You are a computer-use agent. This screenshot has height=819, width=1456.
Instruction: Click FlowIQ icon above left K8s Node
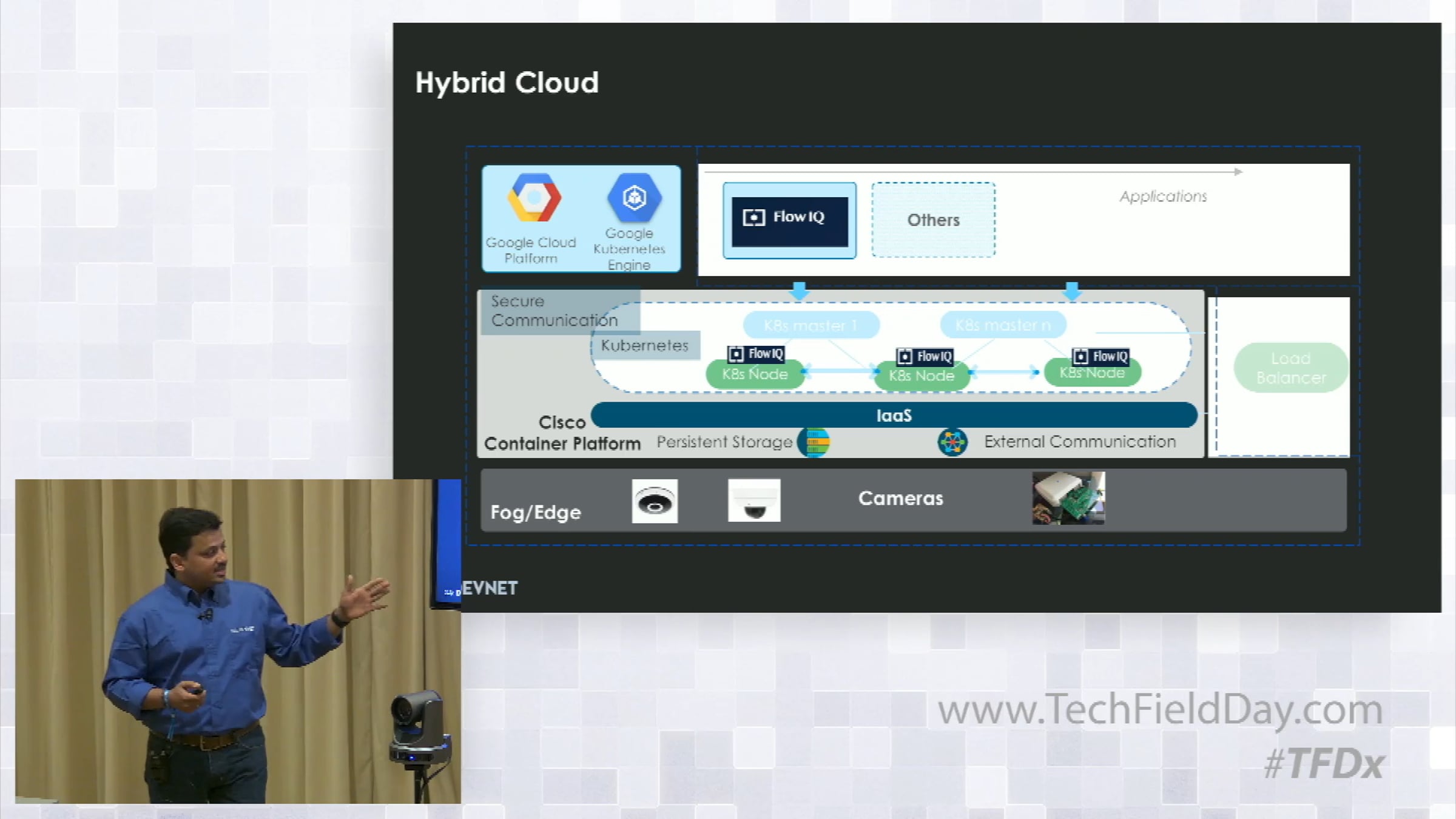click(x=756, y=354)
